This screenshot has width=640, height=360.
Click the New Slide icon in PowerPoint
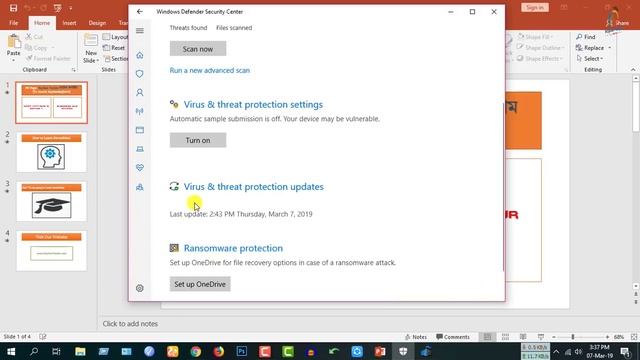point(91,41)
